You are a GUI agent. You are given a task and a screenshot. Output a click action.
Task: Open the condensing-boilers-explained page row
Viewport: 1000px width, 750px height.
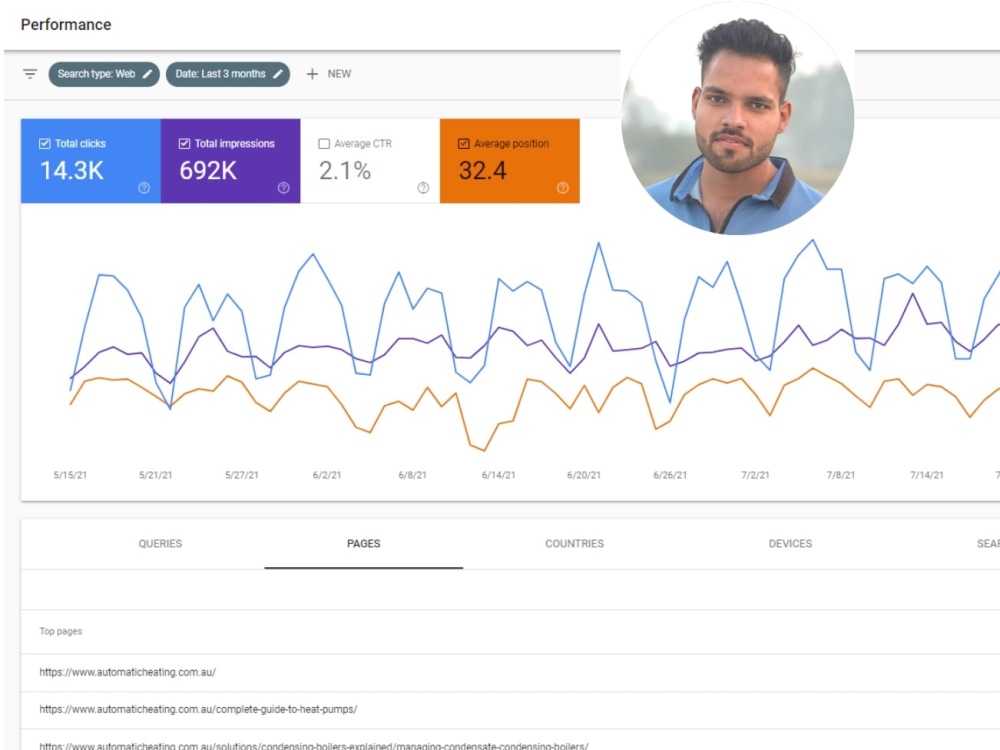pyautogui.click(x=510, y=741)
